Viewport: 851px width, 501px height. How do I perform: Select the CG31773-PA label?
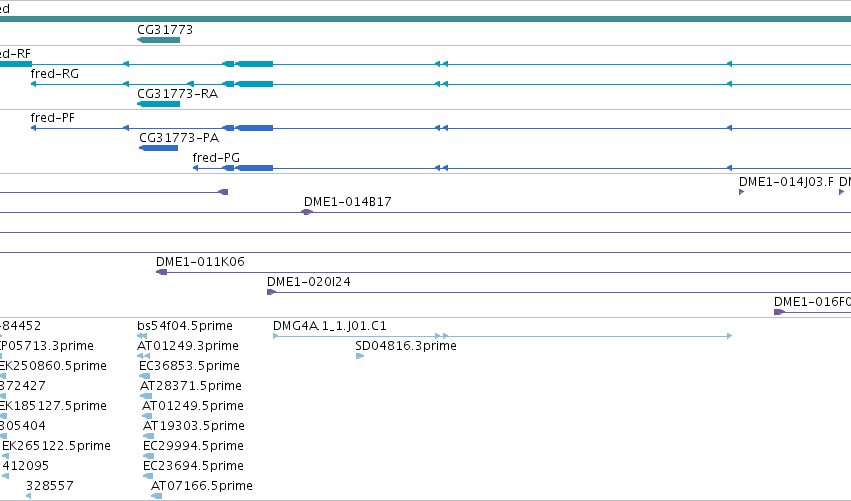click(x=179, y=137)
